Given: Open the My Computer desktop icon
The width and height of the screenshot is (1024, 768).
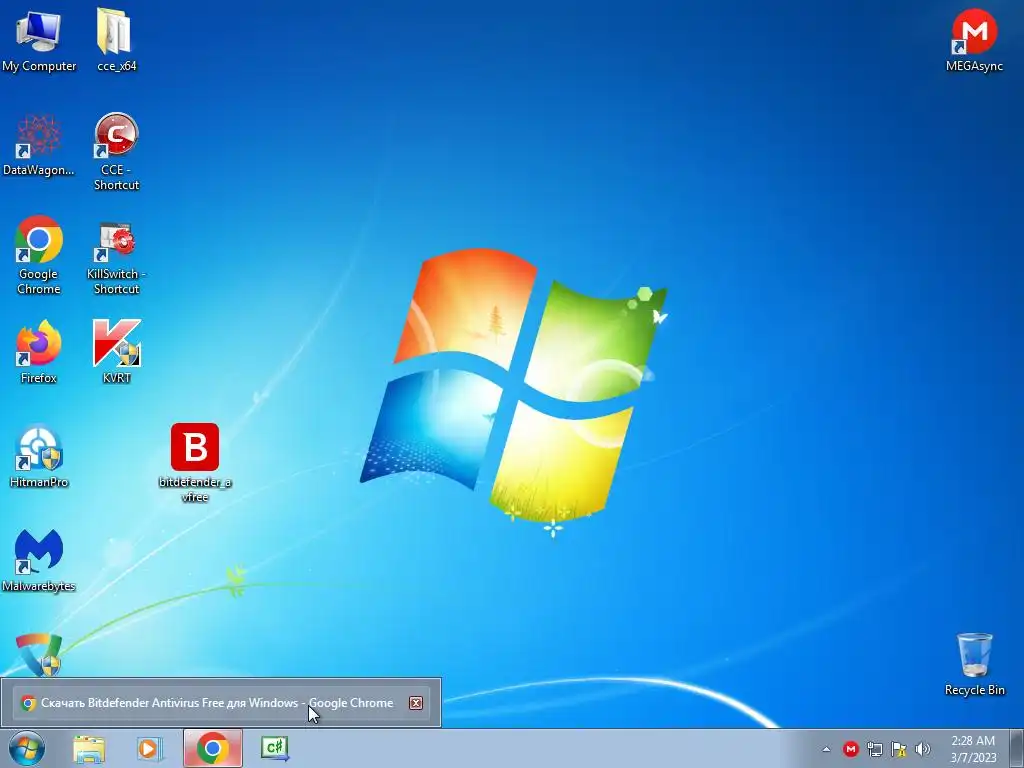Looking at the screenshot, I should pyautogui.click(x=39, y=39).
